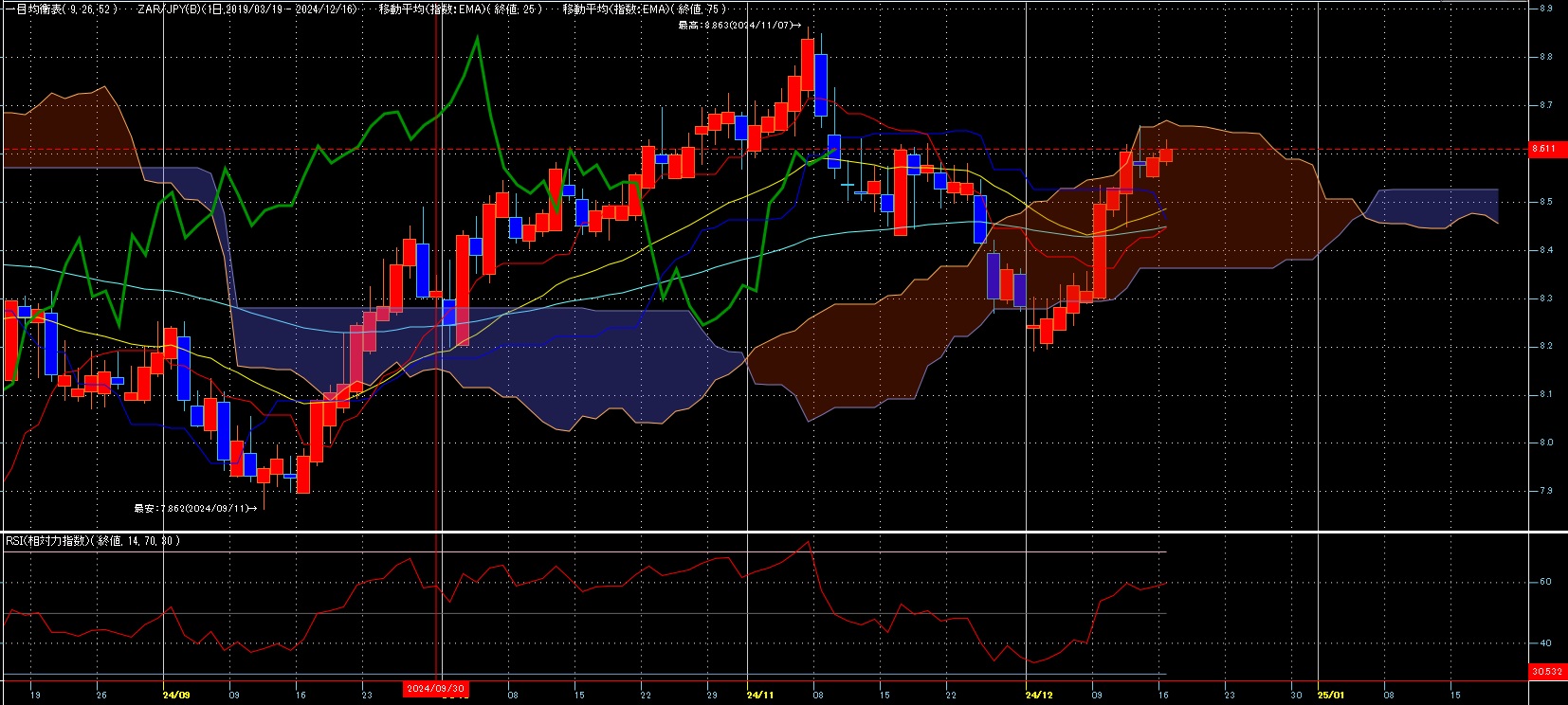This screenshot has height=705, width=1568.
Task: Click the yellow 24/12 month label
Action: tap(1039, 696)
